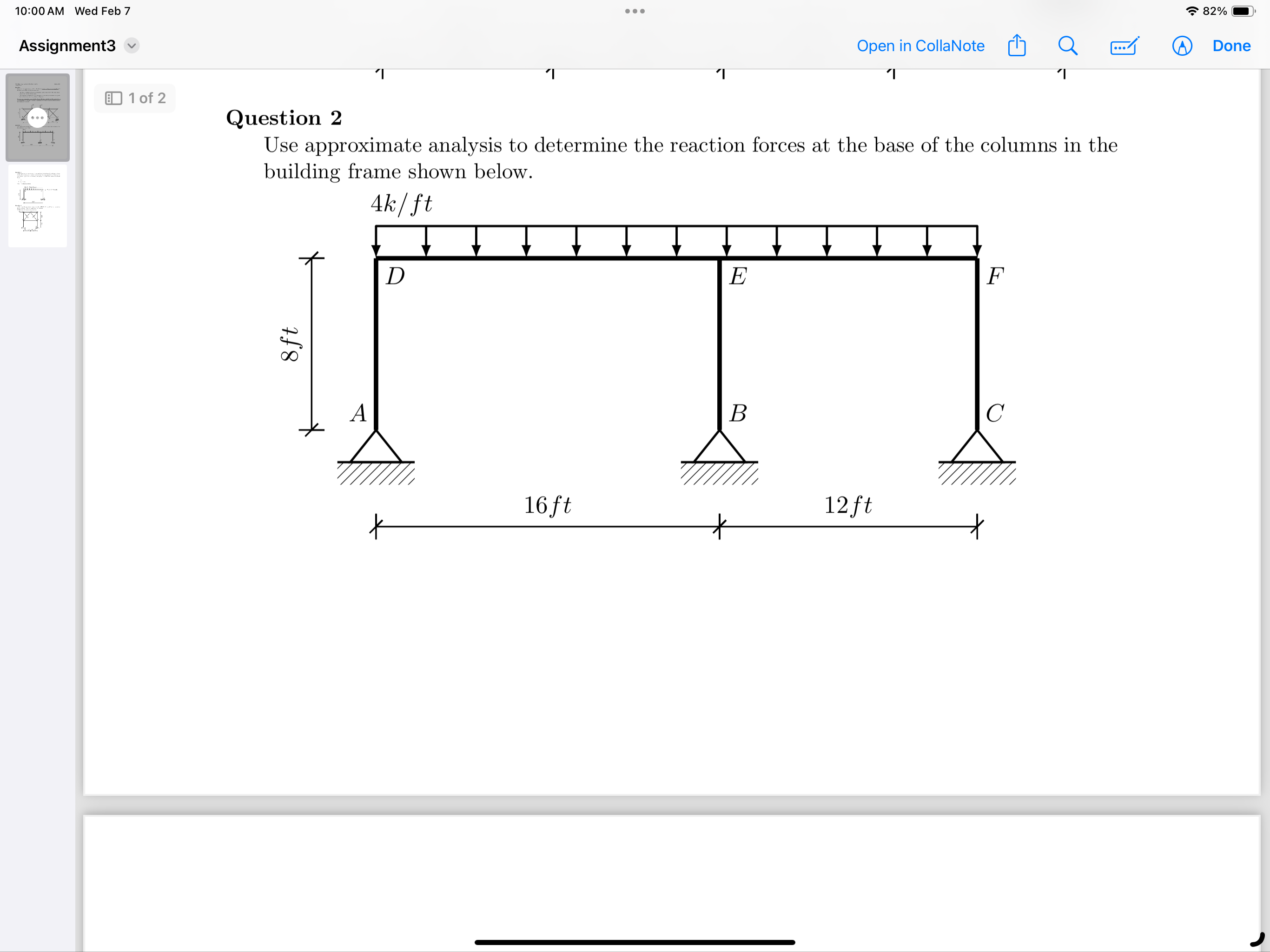1270x952 pixels.
Task: Tap the battery icon at top right
Action: tap(1243, 10)
